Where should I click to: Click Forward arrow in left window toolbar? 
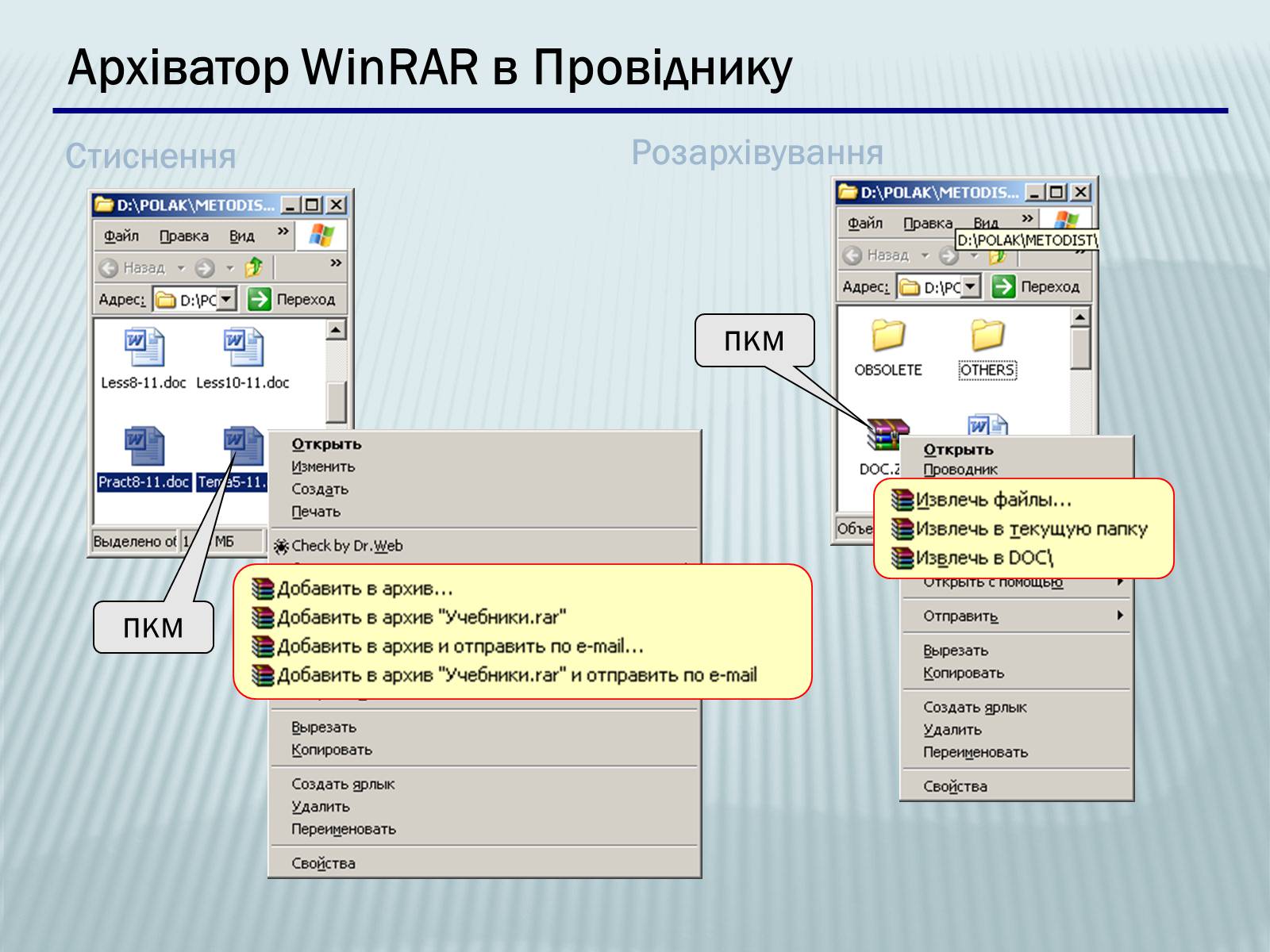[205, 268]
